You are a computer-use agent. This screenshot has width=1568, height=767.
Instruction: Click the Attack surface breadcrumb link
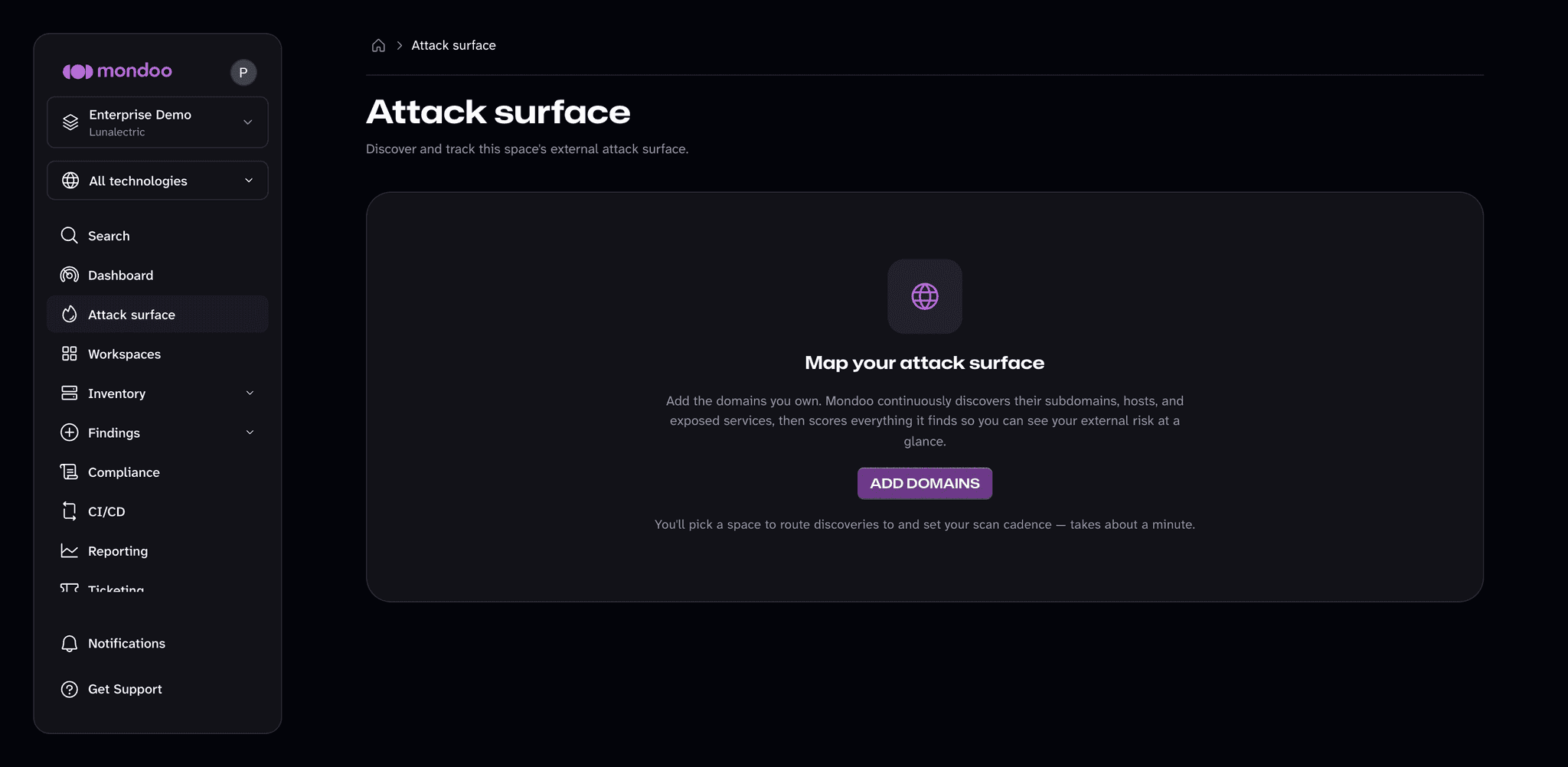pyautogui.click(x=454, y=45)
